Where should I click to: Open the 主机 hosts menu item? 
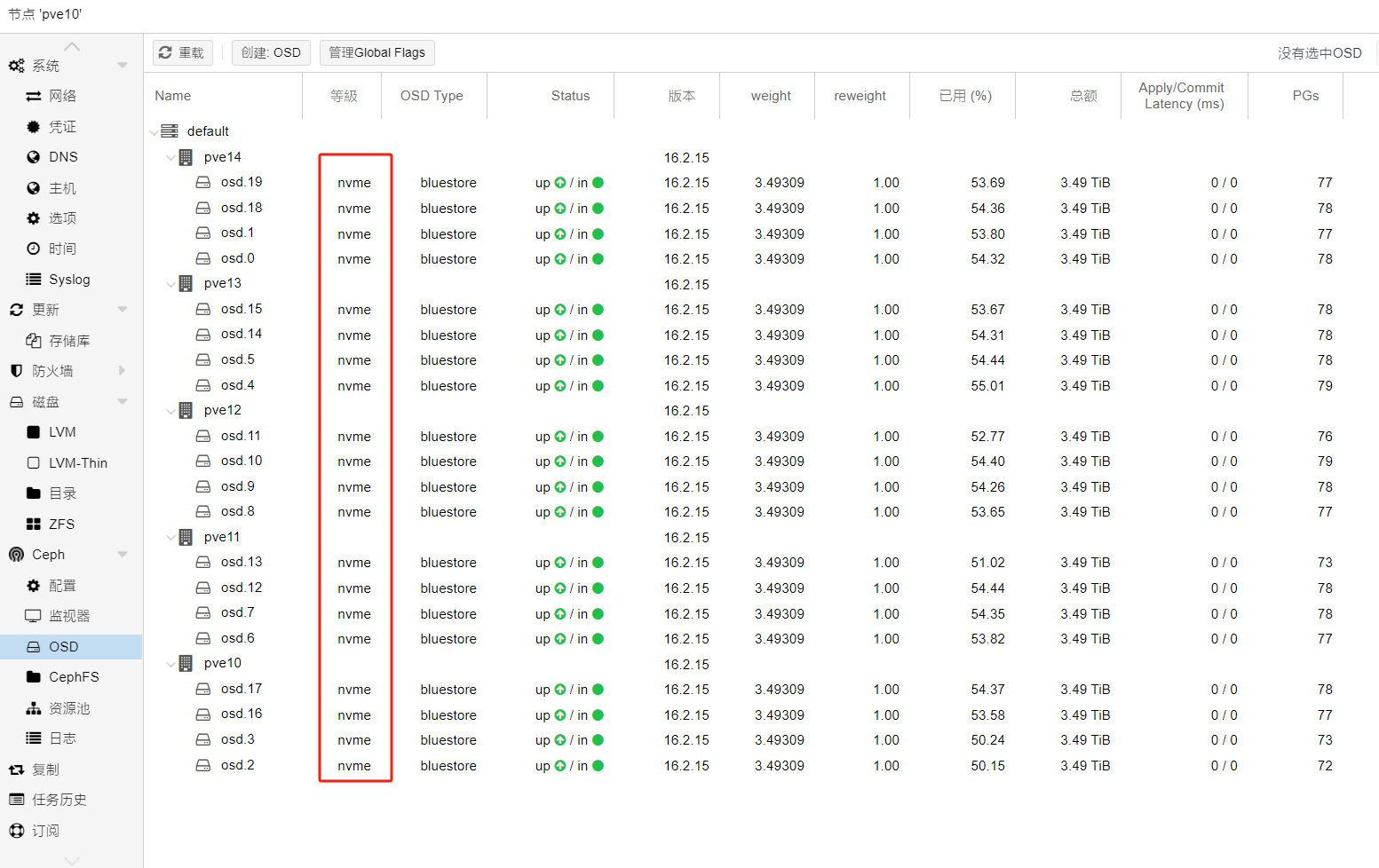(71, 187)
